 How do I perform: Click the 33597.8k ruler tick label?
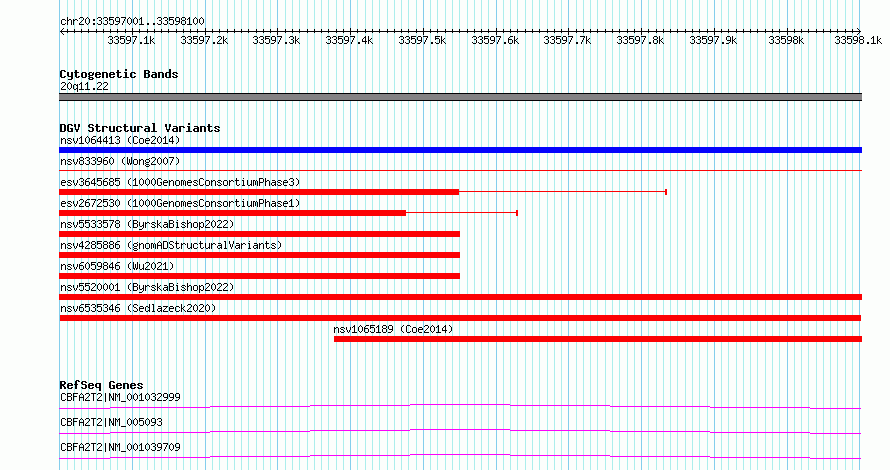(640, 40)
